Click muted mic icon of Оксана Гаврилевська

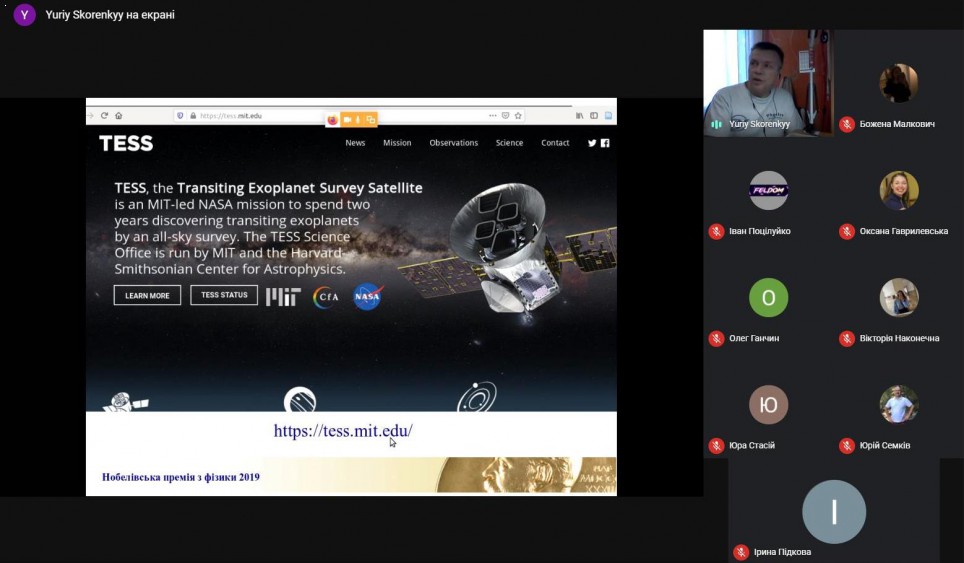click(x=847, y=232)
